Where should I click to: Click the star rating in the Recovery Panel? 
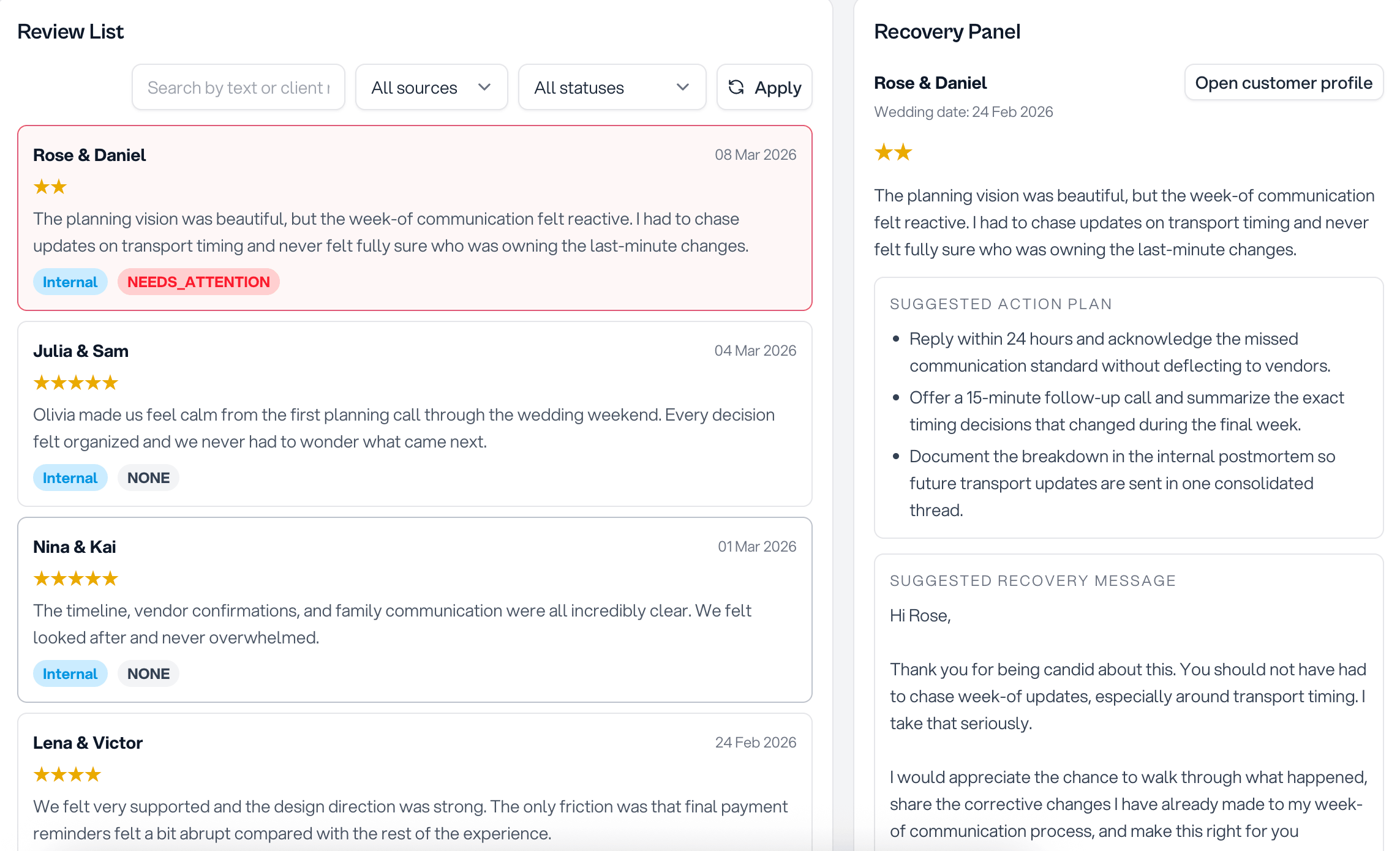(x=894, y=152)
